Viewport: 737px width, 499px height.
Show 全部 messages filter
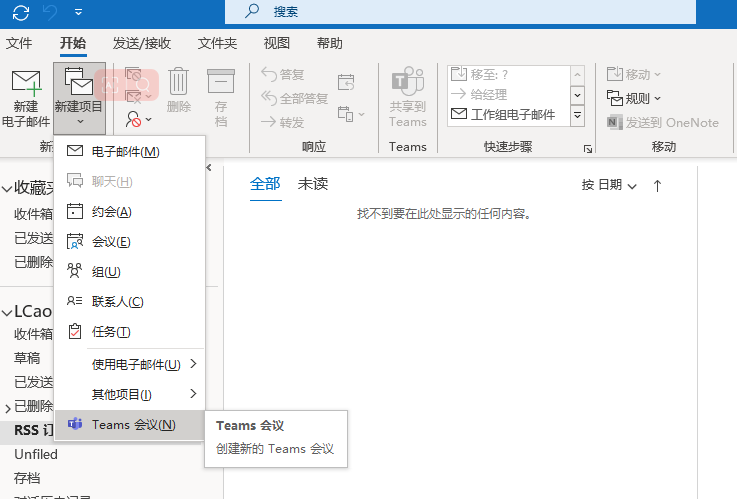coord(265,184)
